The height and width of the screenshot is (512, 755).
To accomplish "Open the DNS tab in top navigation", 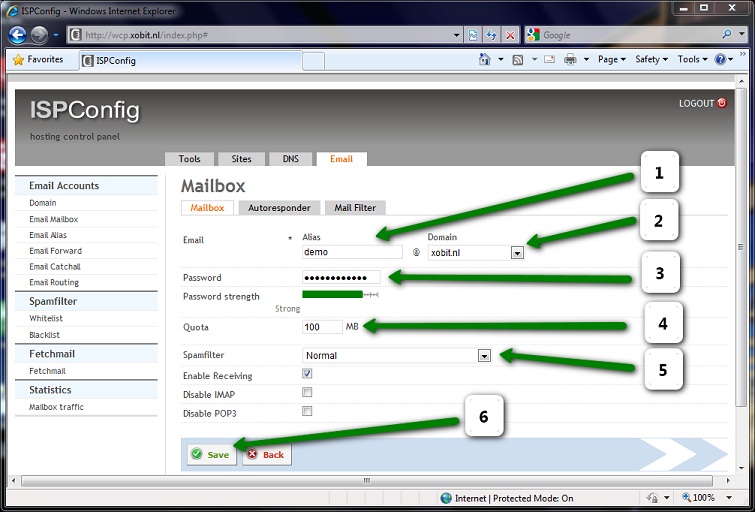I will (290, 159).
